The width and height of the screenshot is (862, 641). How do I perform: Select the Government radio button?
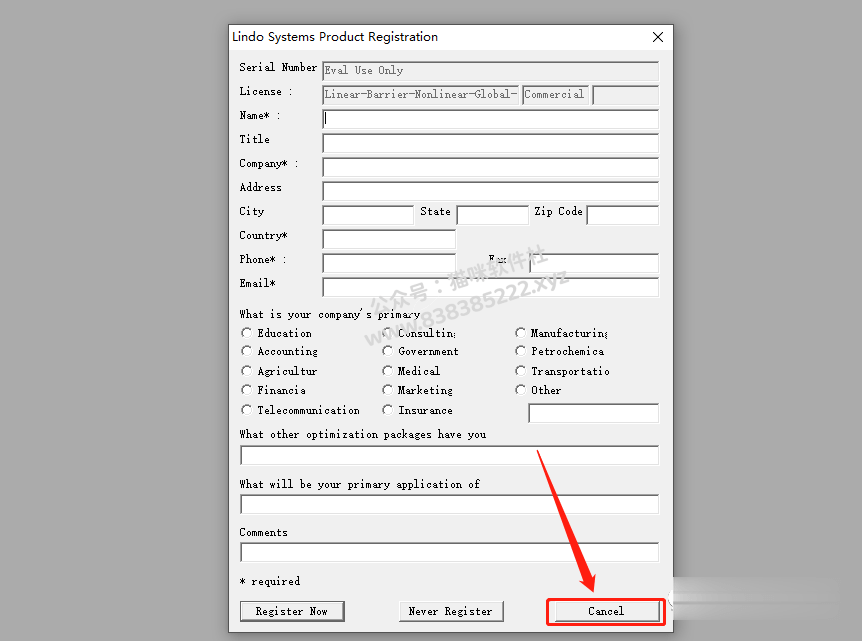[x=388, y=351]
